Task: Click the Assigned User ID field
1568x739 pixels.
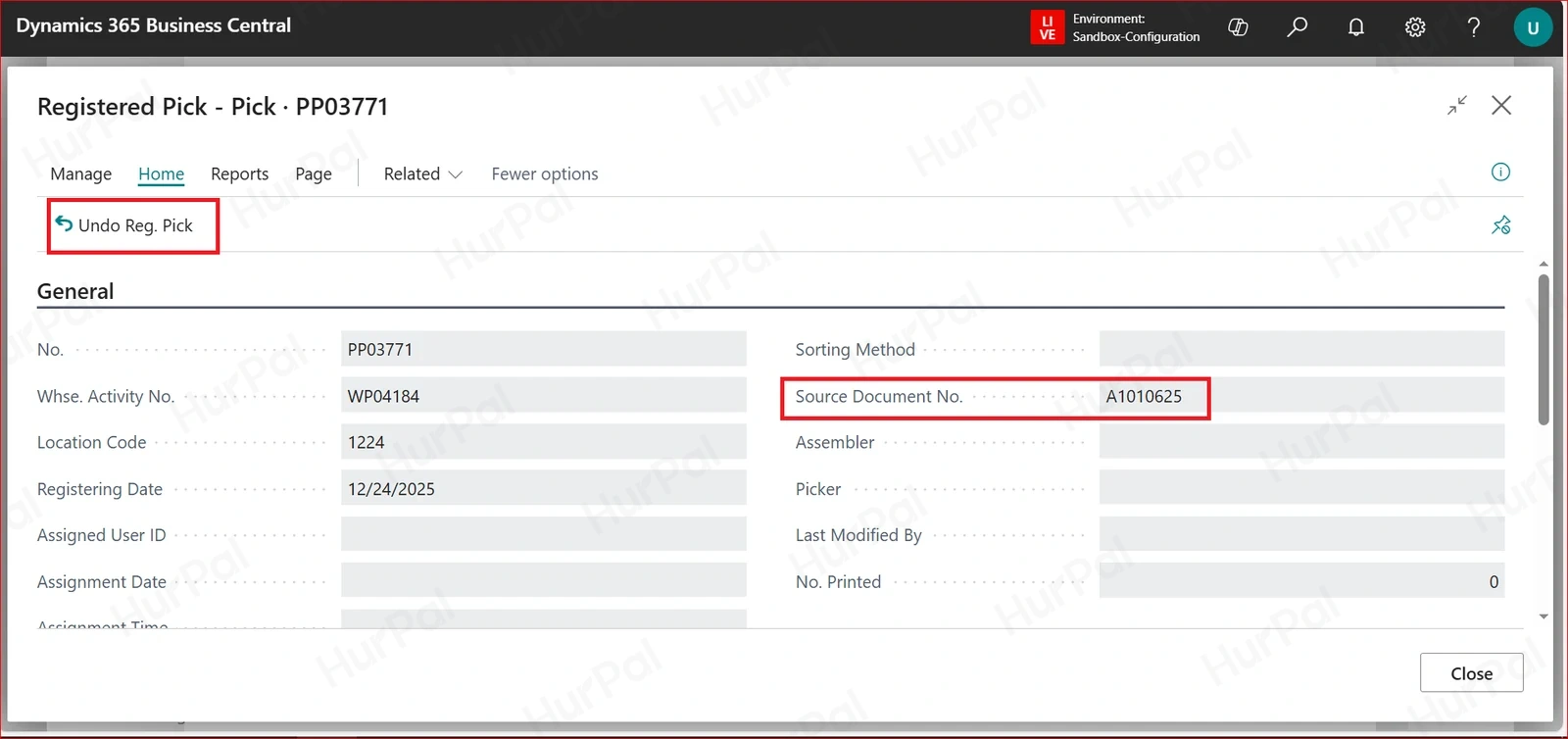Action: 543,534
